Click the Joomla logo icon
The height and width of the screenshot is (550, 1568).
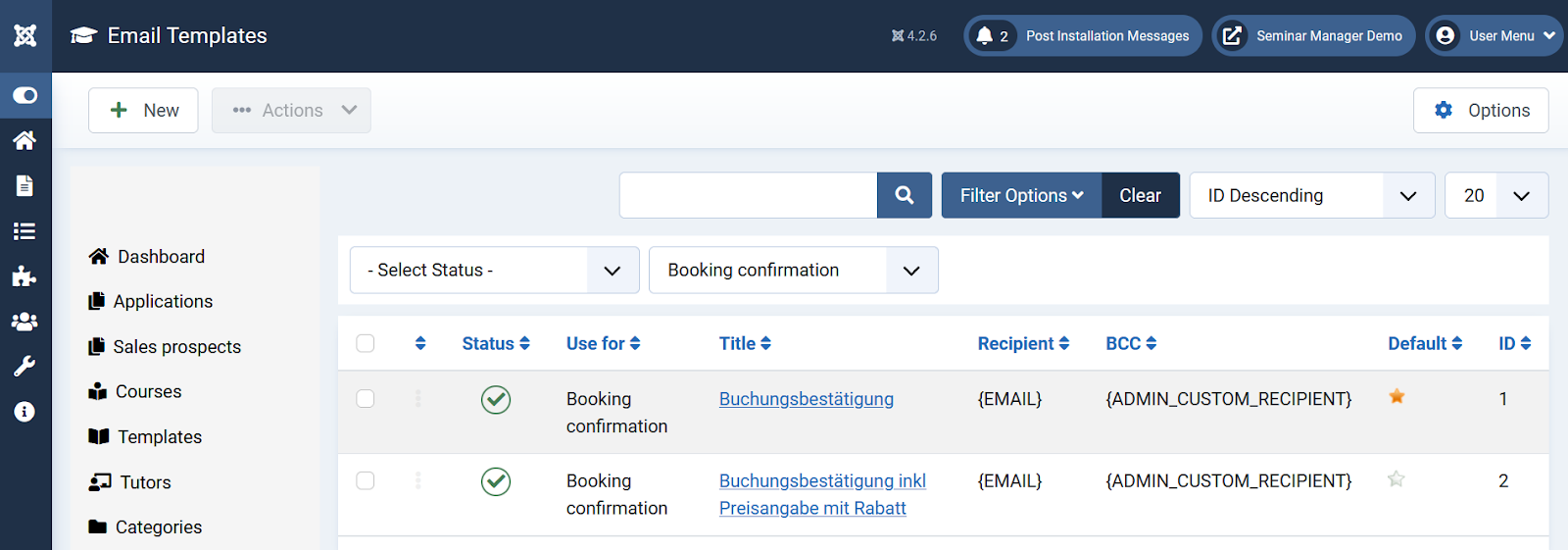click(x=25, y=35)
